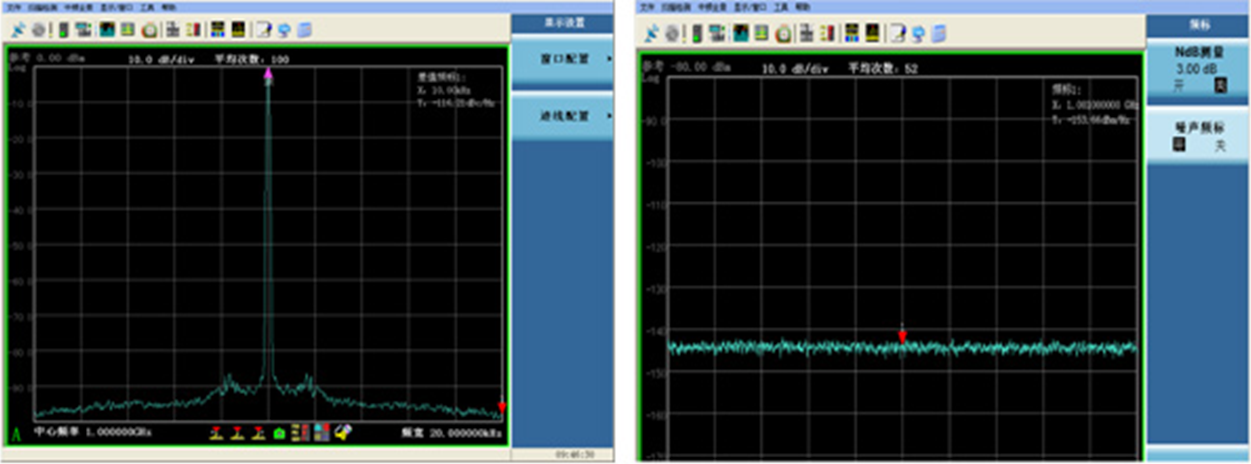Click the 频宽 20.000000kHz span field
This screenshot has height=464, width=1251.
pos(449,432)
